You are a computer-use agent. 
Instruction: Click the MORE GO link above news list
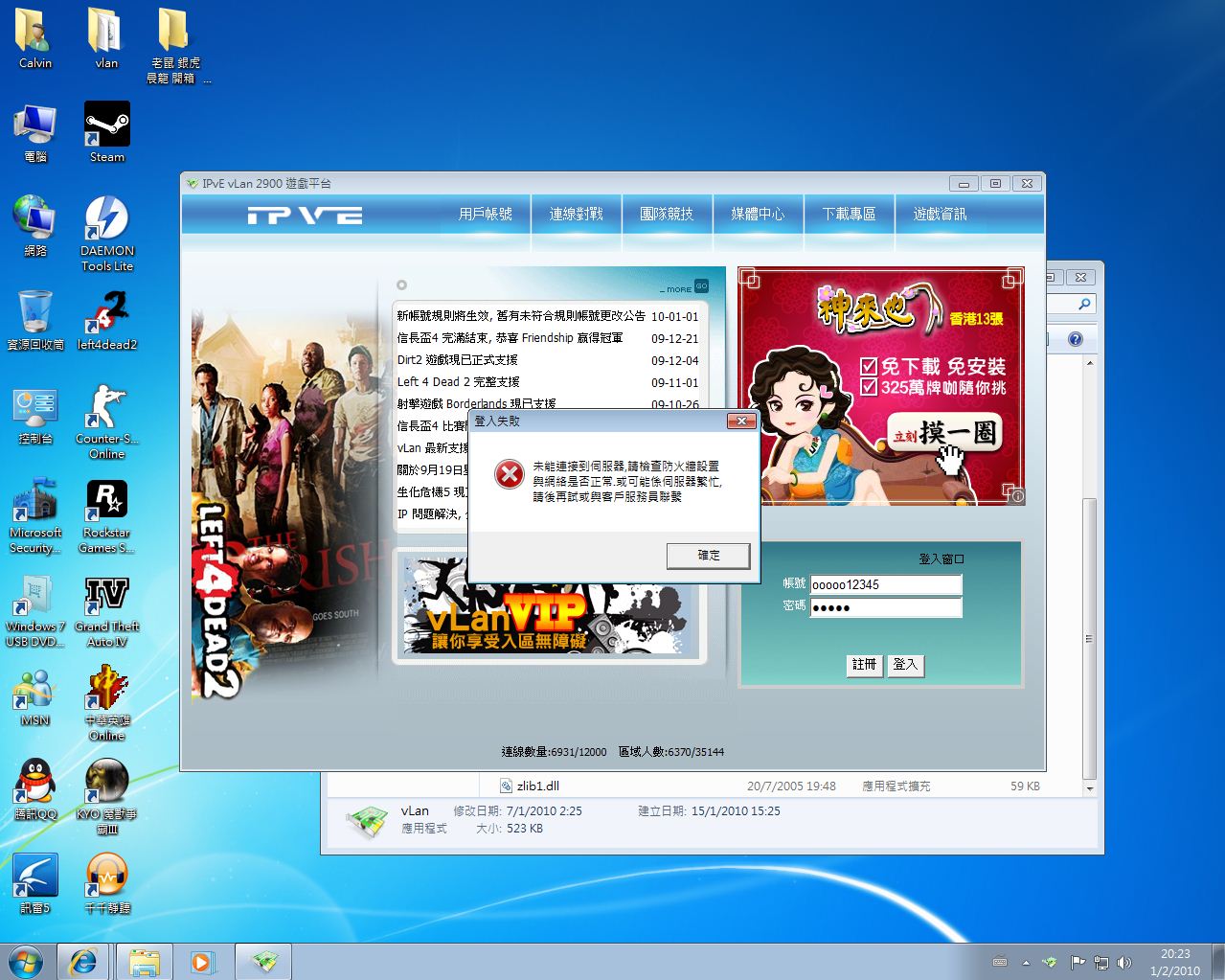click(x=684, y=287)
